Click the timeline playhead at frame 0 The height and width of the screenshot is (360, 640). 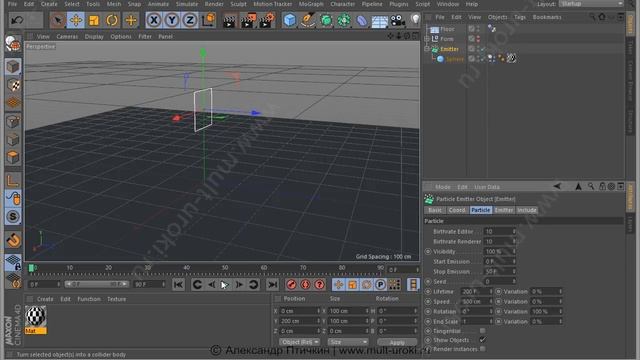click(x=31, y=268)
